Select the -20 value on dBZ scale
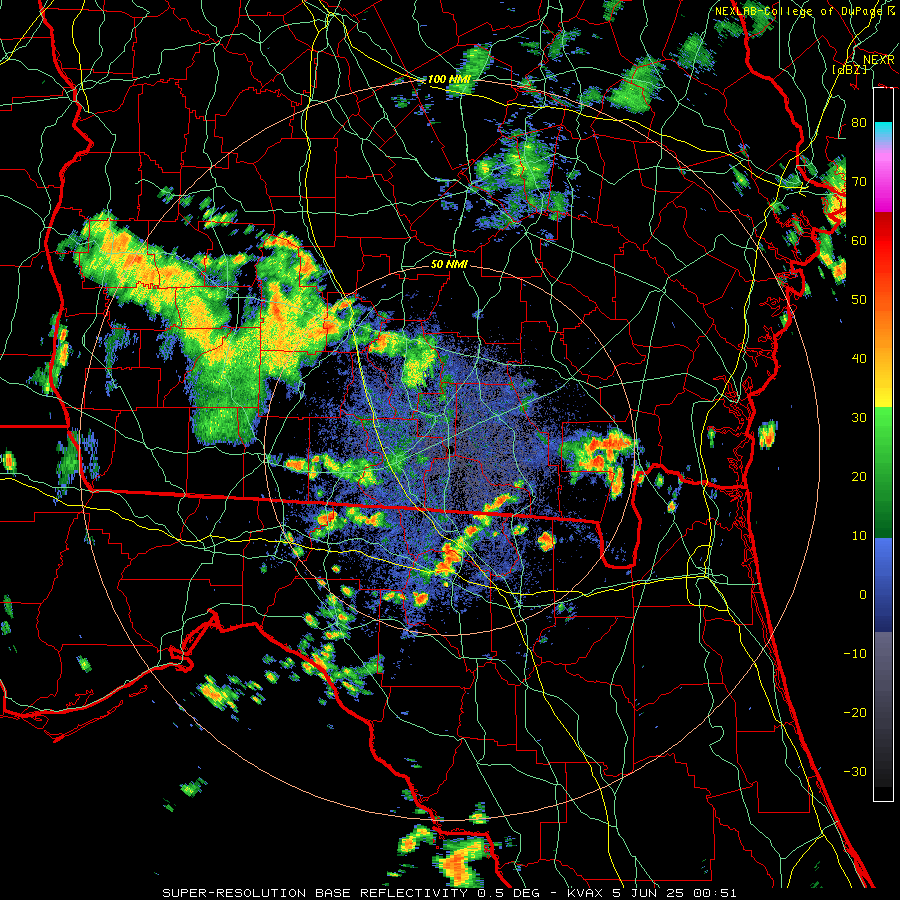 tap(855, 712)
